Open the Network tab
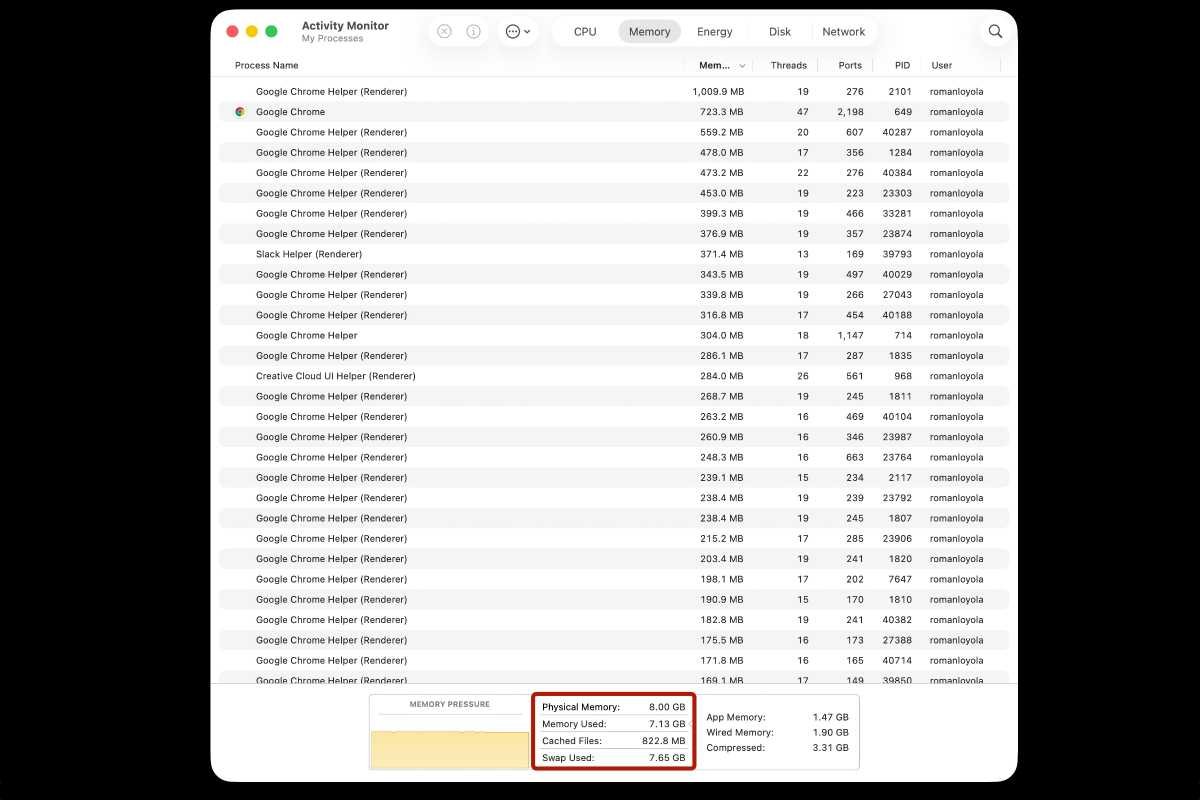The height and width of the screenshot is (800, 1200). click(x=843, y=32)
